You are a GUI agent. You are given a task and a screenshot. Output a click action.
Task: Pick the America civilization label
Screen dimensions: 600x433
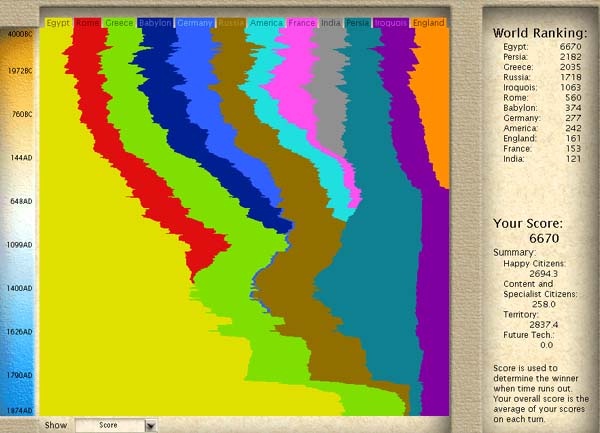click(265, 22)
